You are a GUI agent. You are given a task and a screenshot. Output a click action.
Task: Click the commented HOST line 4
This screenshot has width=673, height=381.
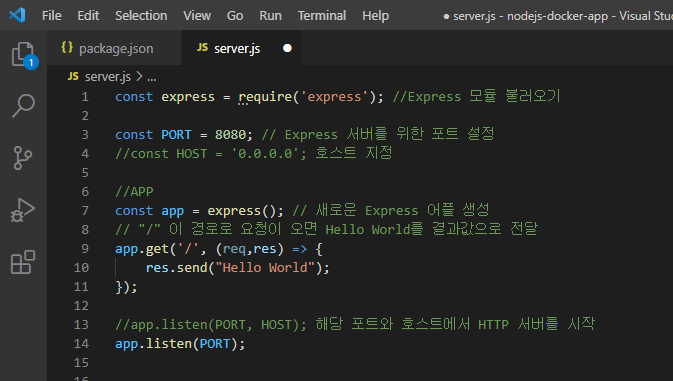pos(254,153)
